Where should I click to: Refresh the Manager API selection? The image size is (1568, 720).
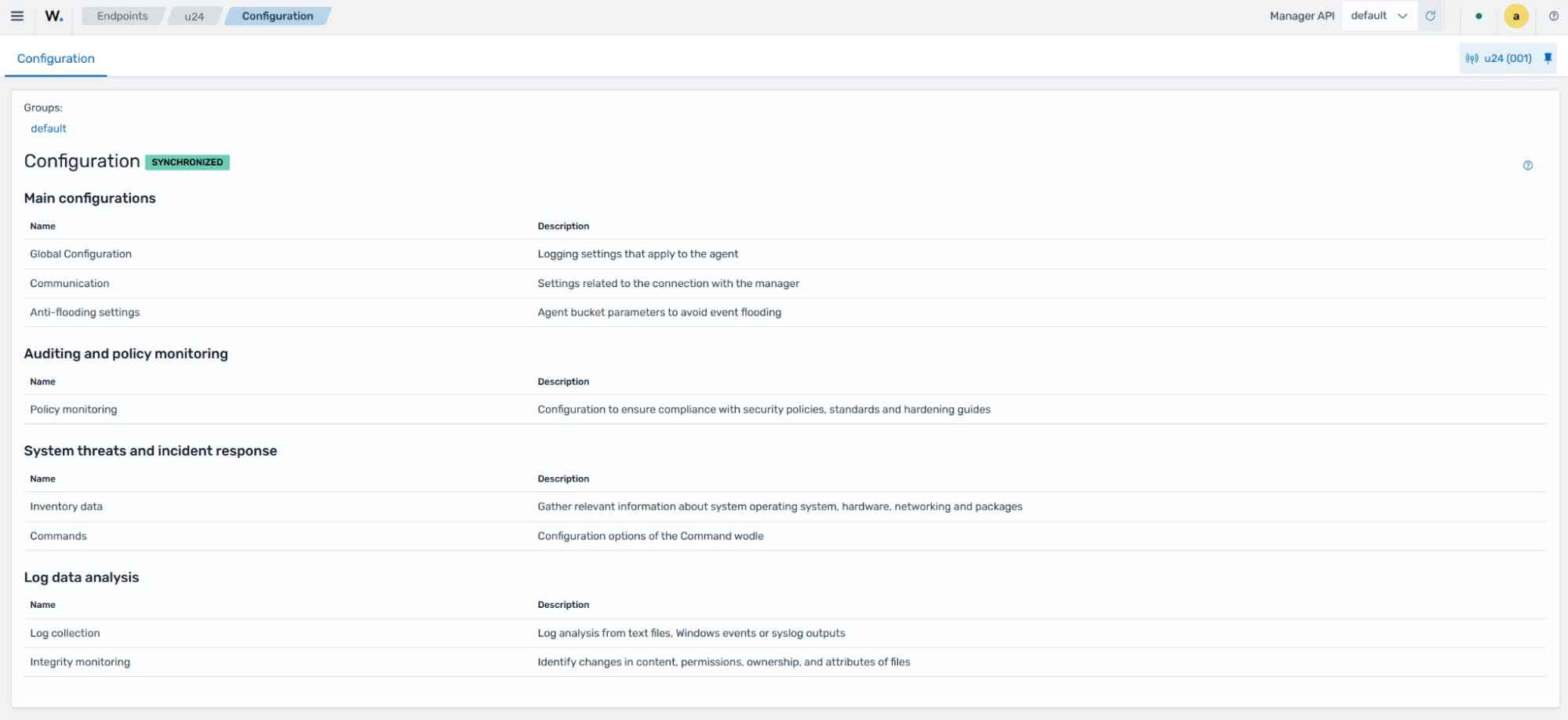(1431, 16)
